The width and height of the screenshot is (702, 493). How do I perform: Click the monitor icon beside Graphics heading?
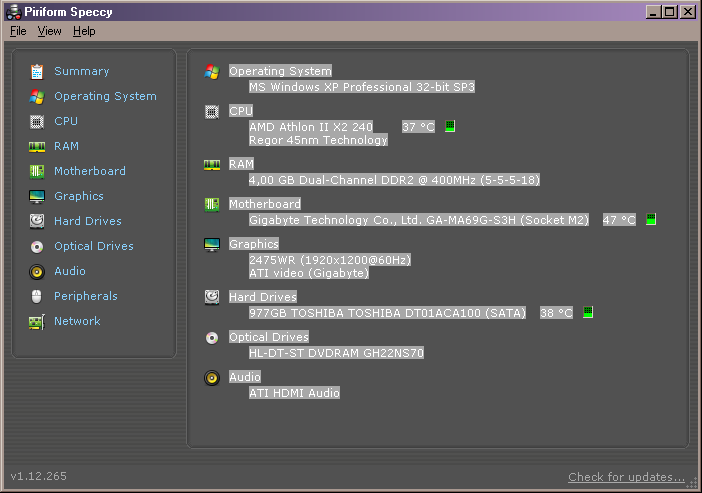(x=212, y=244)
